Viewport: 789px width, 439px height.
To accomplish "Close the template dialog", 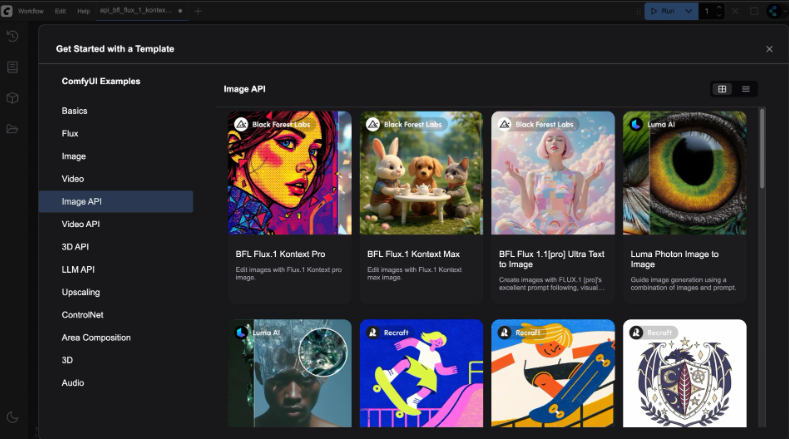I will tap(769, 49).
